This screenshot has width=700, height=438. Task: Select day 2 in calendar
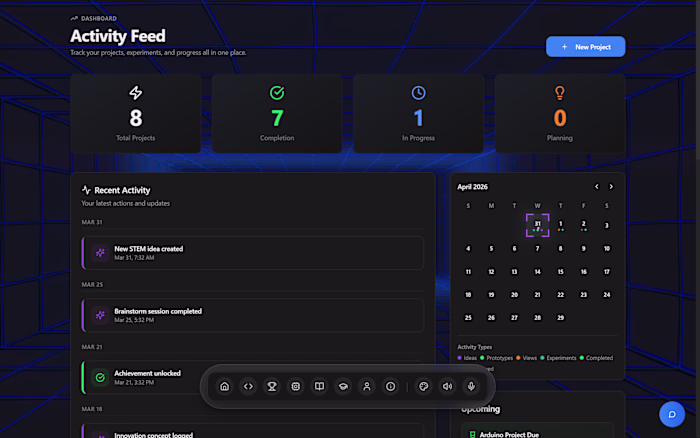click(583, 225)
